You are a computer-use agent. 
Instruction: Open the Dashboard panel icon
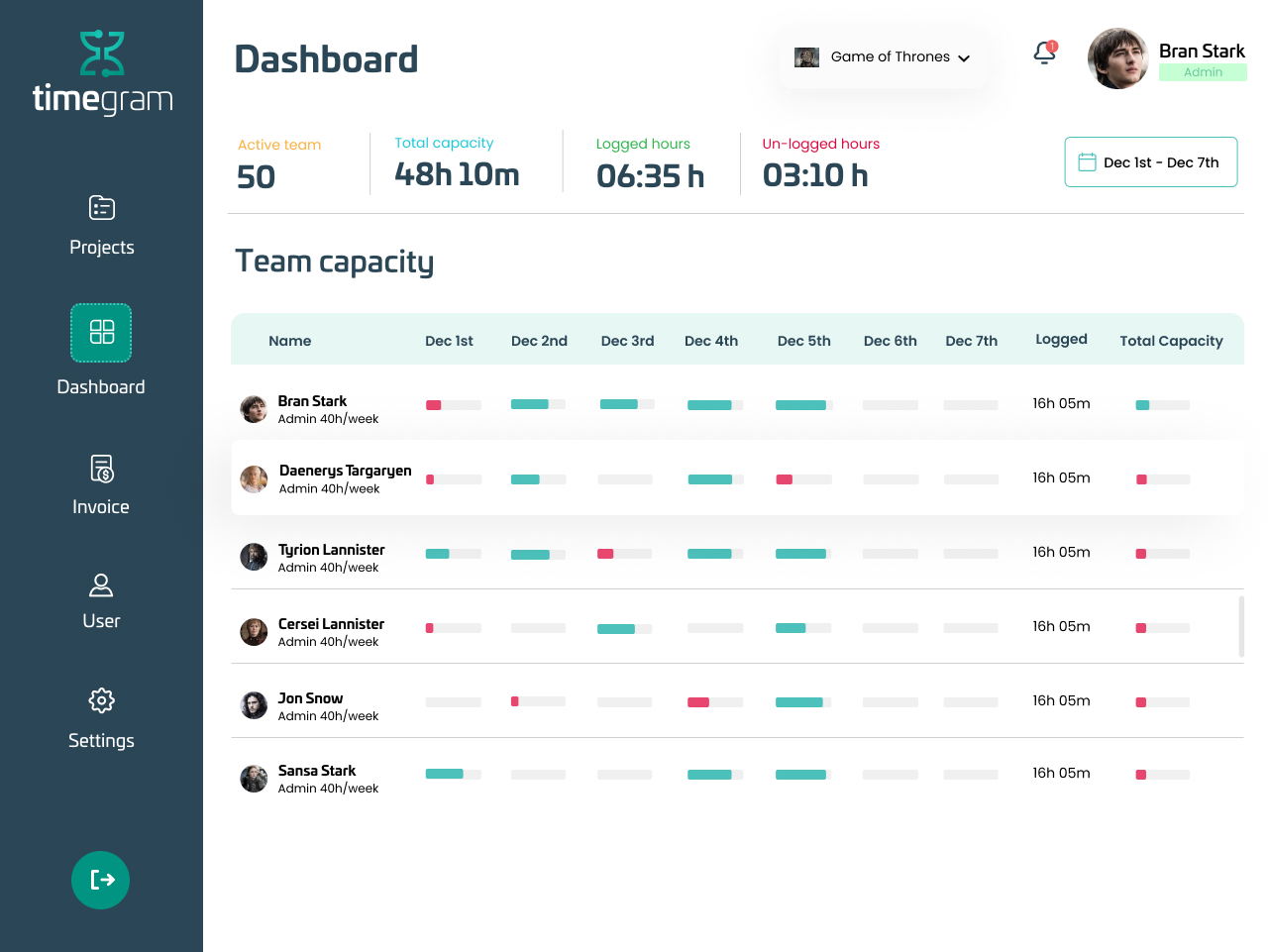click(x=101, y=333)
